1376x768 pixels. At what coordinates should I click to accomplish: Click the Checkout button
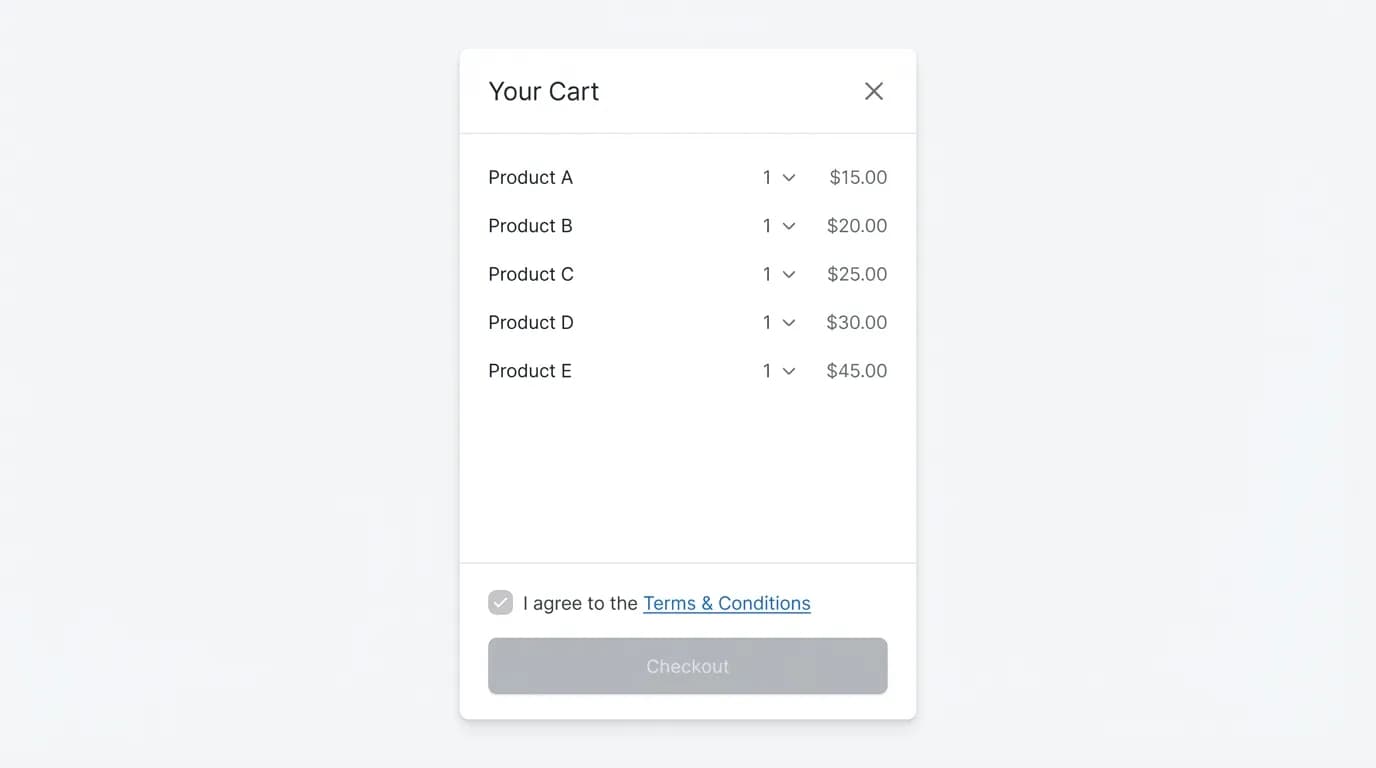(688, 666)
